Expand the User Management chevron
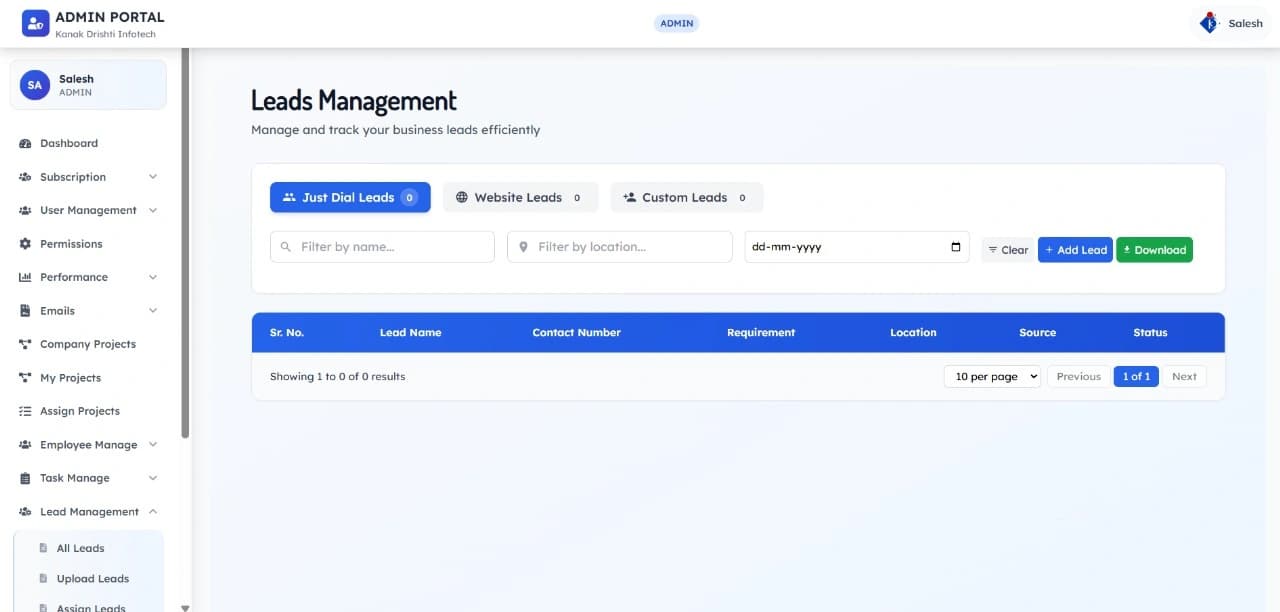The width and height of the screenshot is (1280, 612). point(153,210)
